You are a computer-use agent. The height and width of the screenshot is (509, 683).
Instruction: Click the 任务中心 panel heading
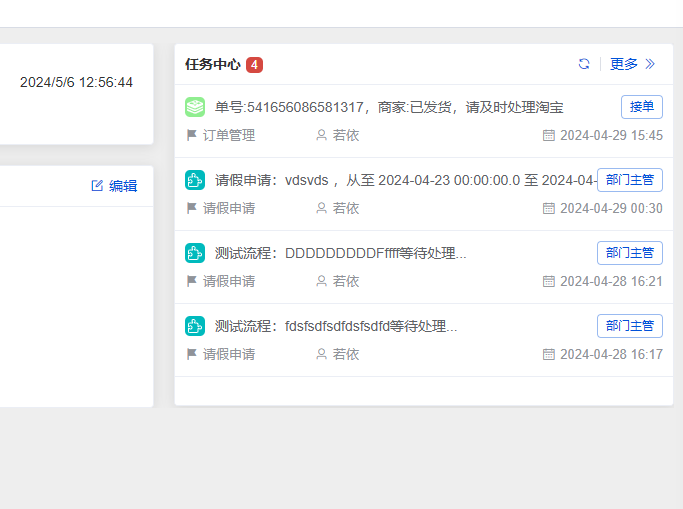213,64
